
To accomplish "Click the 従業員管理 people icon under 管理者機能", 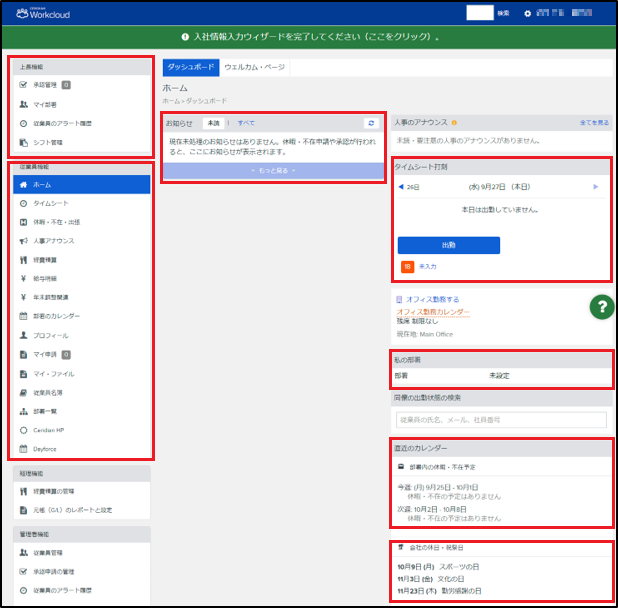I will 24,553.
